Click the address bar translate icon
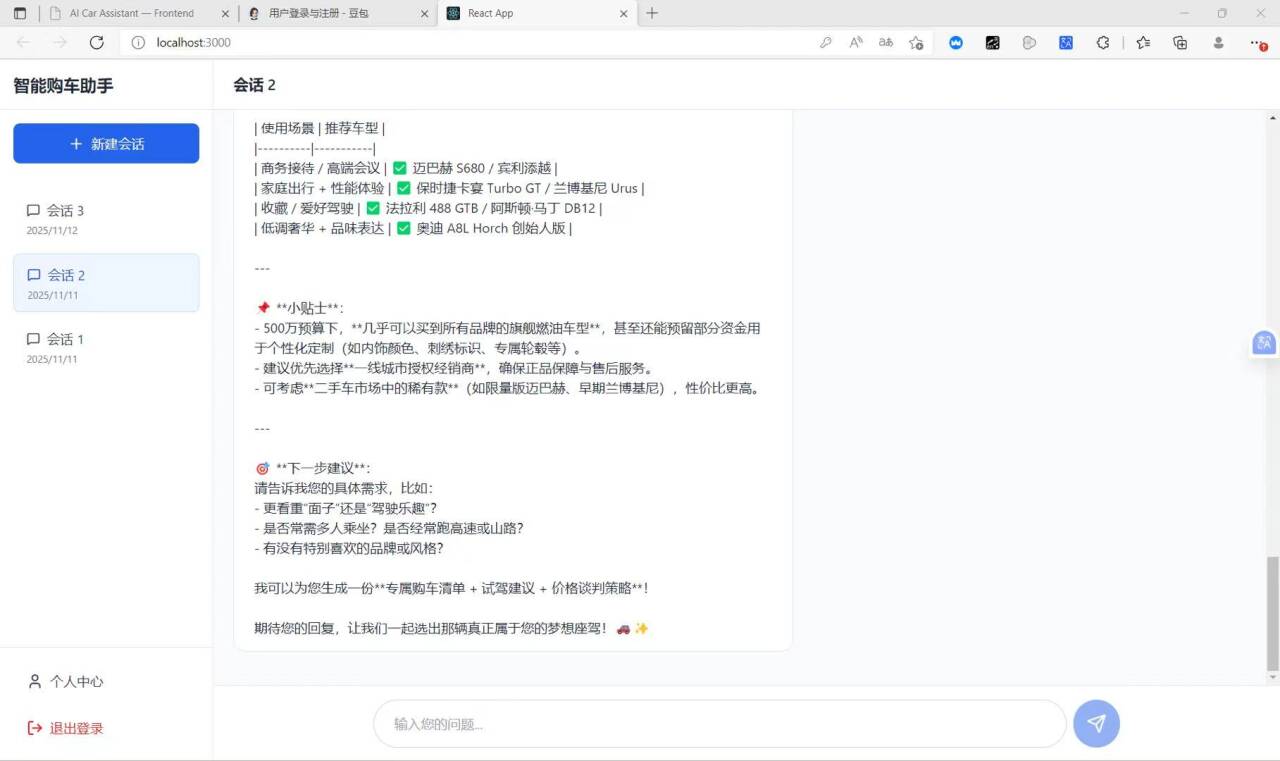This screenshot has width=1280, height=761. click(x=886, y=42)
